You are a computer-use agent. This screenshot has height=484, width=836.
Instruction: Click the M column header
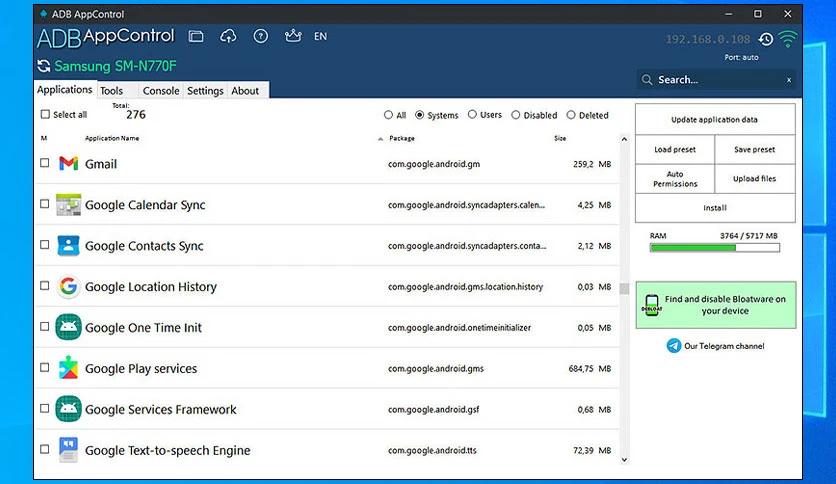point(44,138)
